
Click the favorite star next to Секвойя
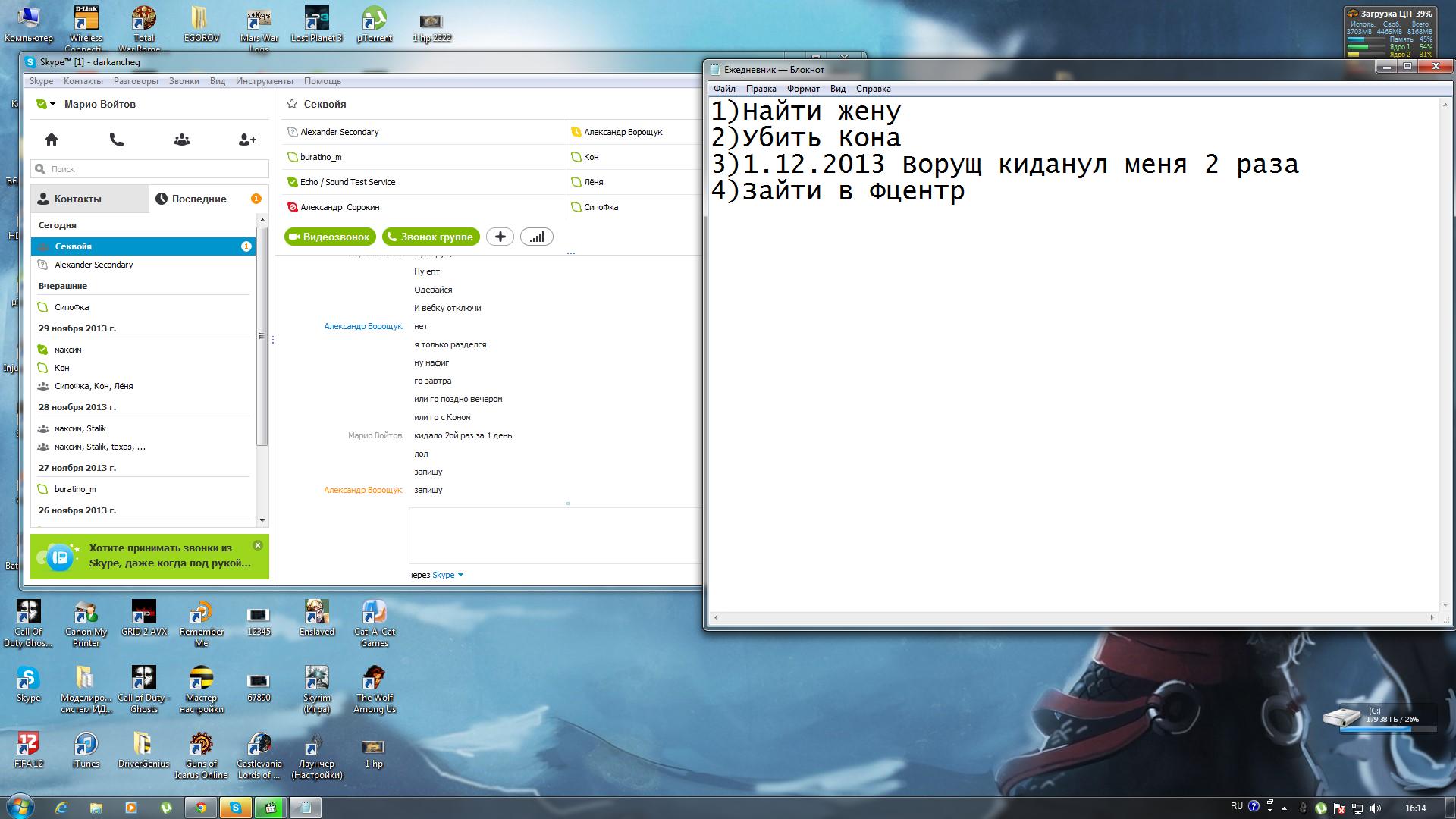(x=292, y=104)
